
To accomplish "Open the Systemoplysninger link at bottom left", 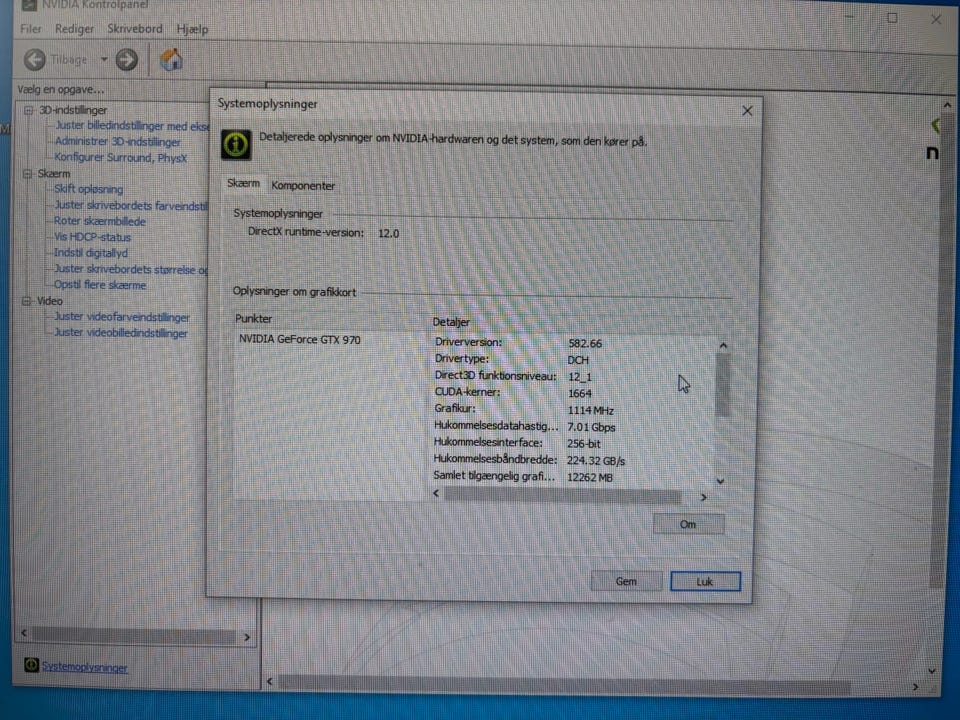I will tap(84, 667).
